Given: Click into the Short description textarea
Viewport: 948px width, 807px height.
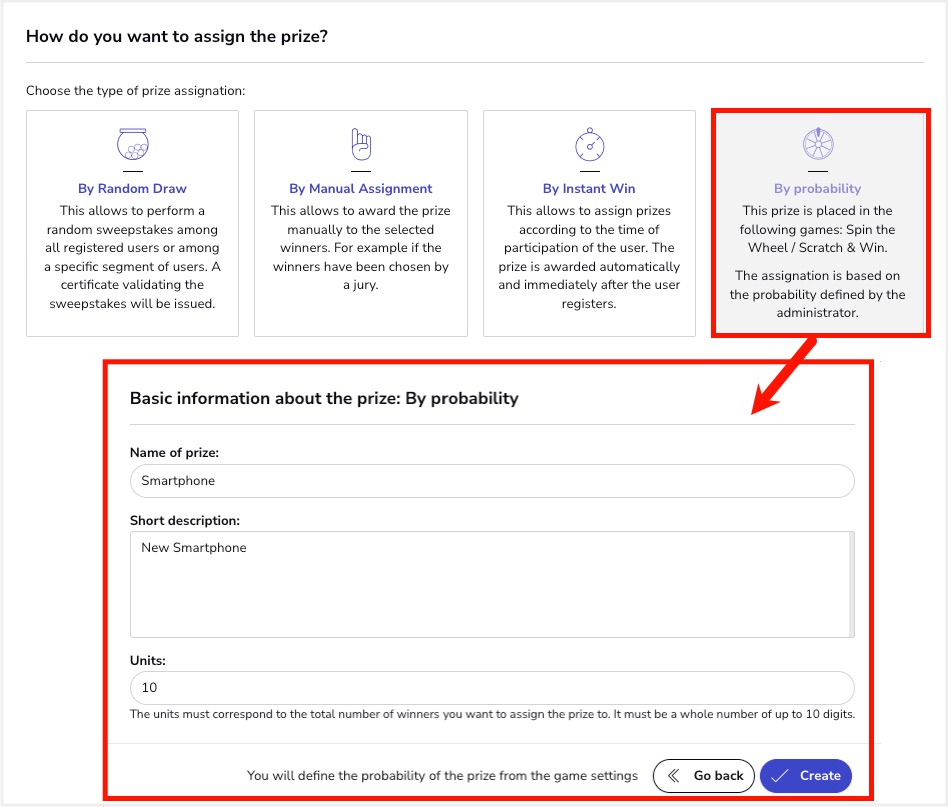Looking at the screenshot, I should point(489,585).
